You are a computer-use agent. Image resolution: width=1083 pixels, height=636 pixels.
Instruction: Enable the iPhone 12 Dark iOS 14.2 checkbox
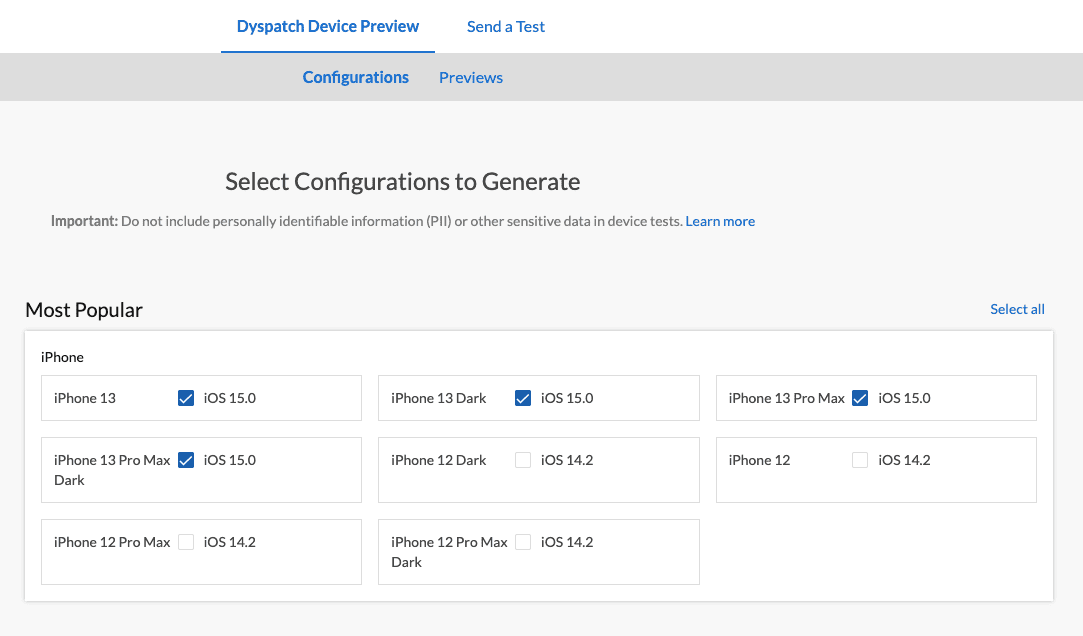pyautogui.click(x=523, y=460)
